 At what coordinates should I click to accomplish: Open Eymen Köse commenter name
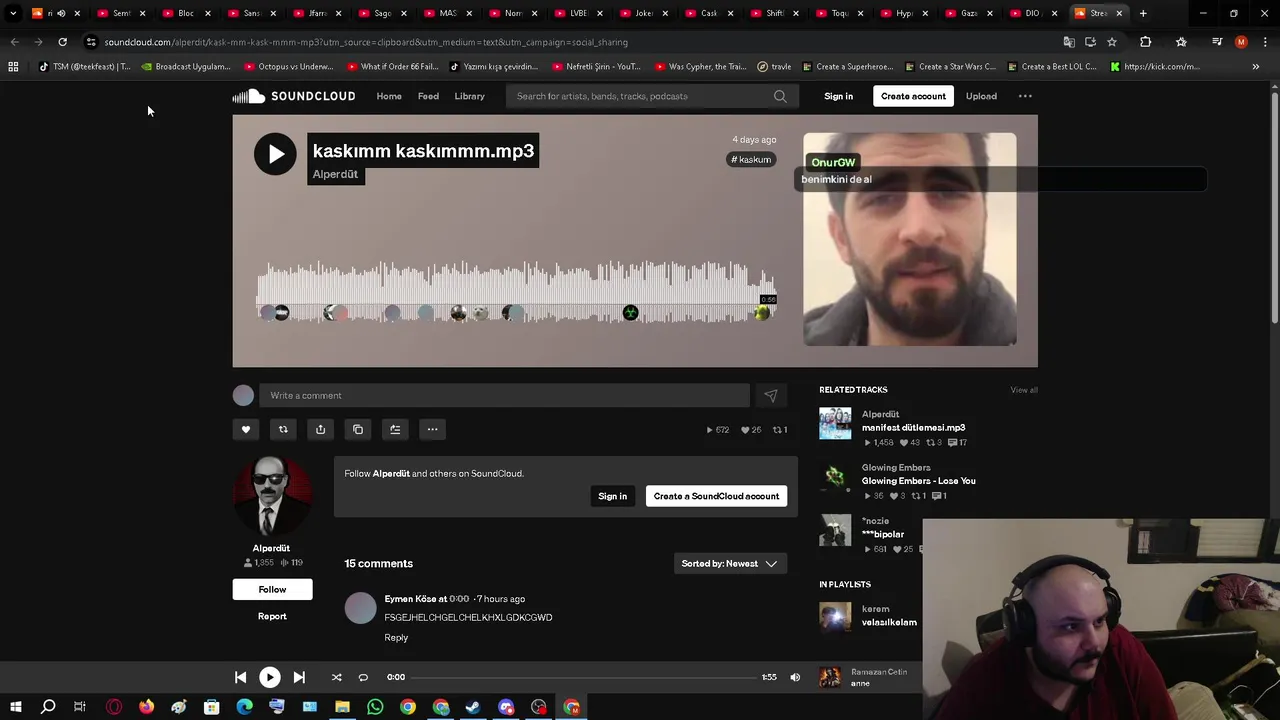click(410, 599)
